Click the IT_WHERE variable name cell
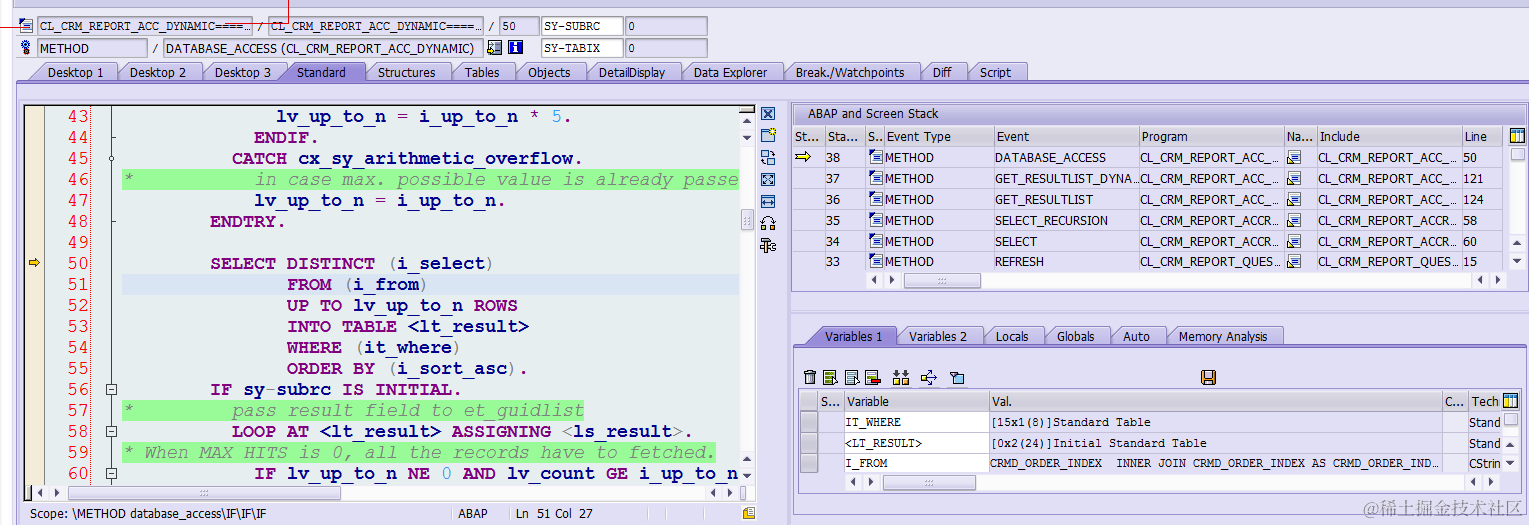 tap(917, 422)
